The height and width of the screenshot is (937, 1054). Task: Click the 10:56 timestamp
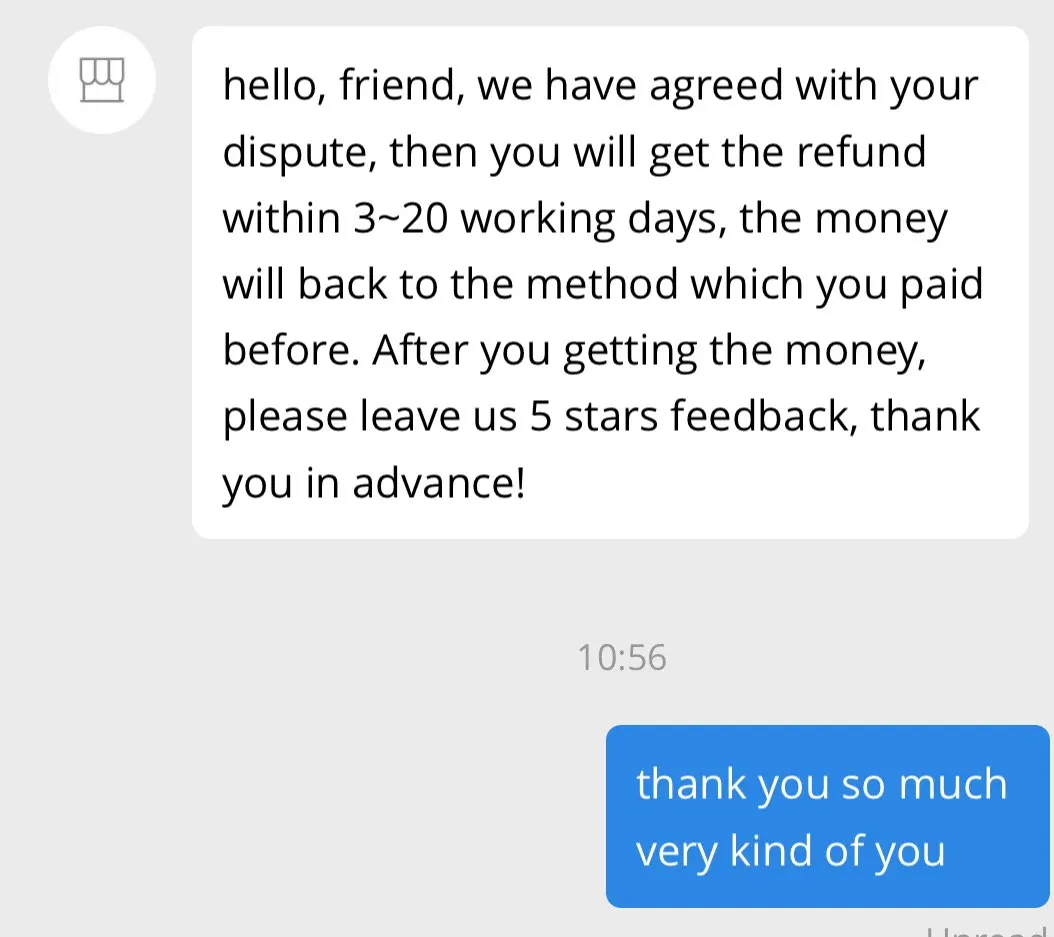pos(622,657)
